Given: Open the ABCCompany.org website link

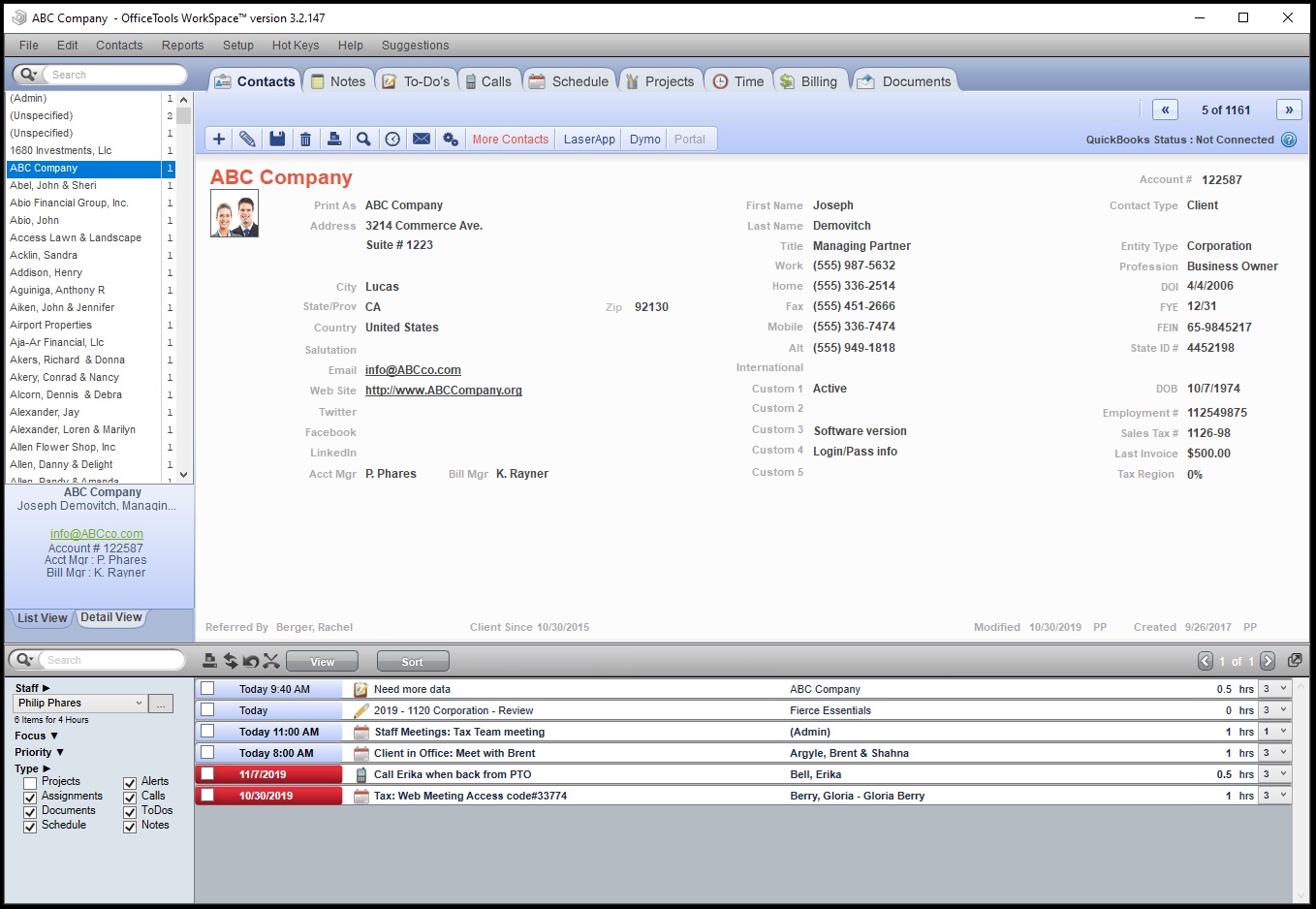Looking at the screenshot, I should click(x=444, y=391).
